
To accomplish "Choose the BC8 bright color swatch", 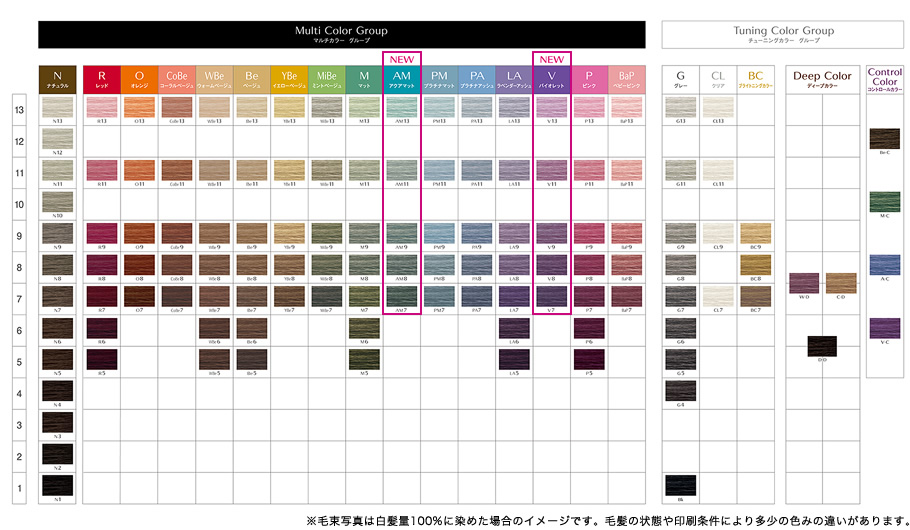I will coord(755,265).
